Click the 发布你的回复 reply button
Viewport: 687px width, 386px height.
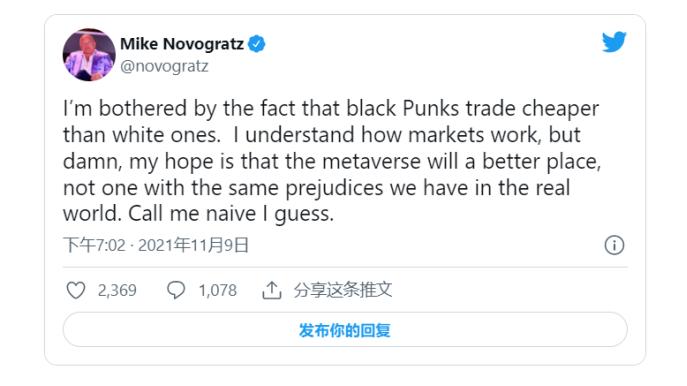point(345,329)
